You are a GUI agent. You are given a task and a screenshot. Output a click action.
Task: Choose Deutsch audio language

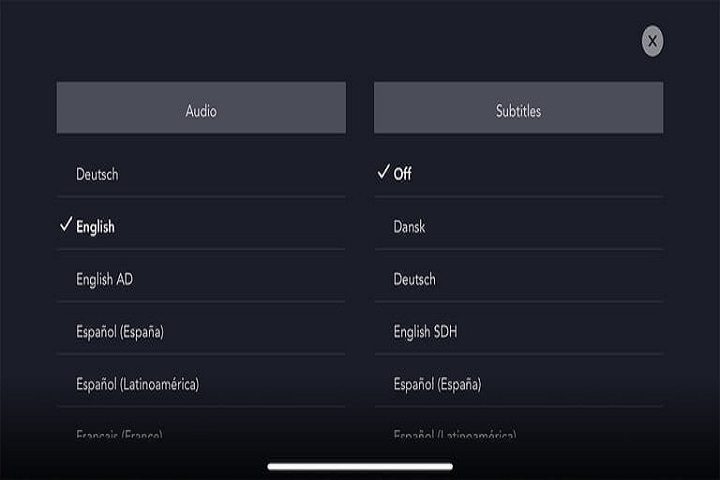pos(97,174)
